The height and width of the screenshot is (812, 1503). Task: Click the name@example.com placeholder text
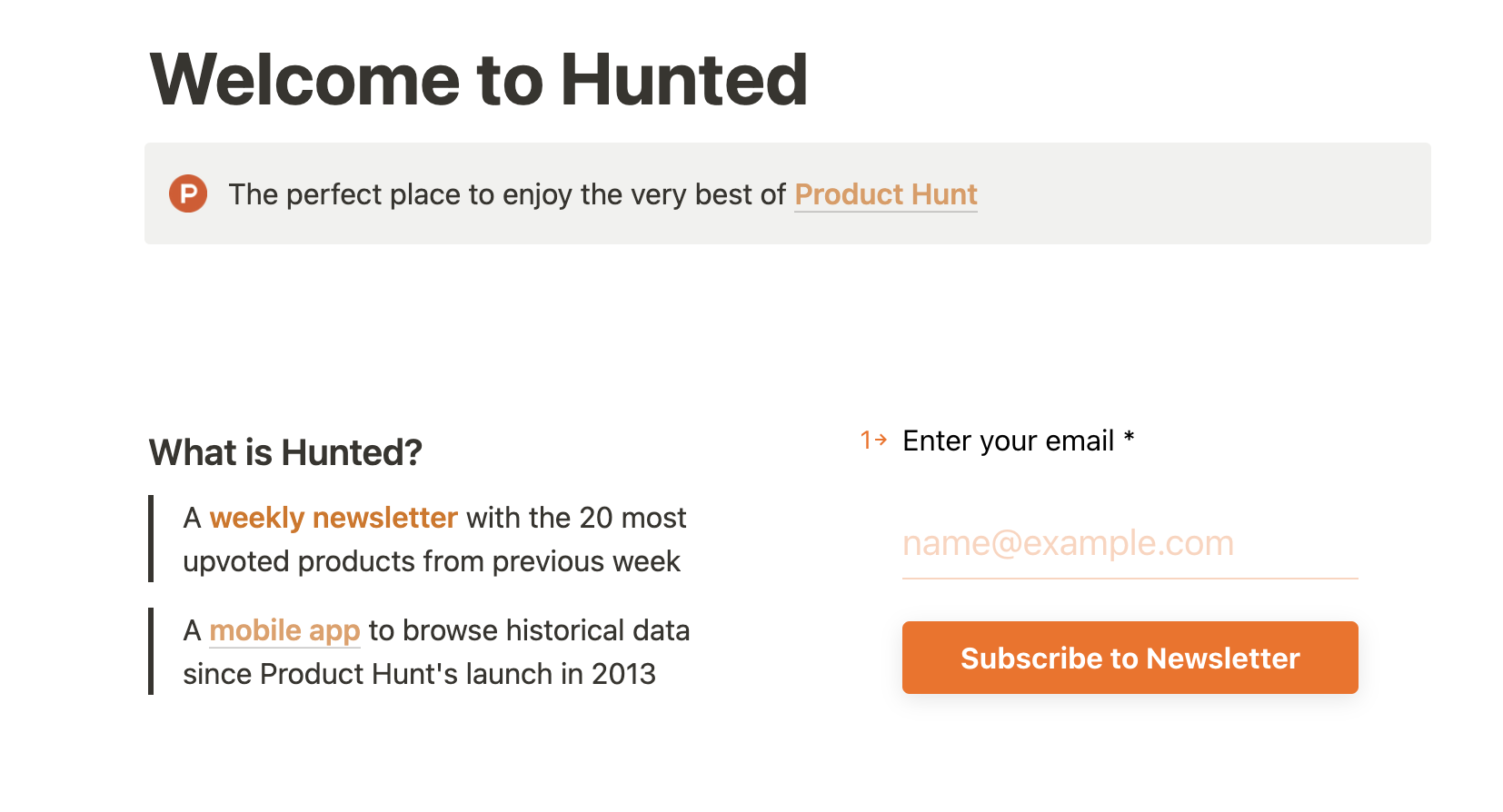[x=1068, y=543]
